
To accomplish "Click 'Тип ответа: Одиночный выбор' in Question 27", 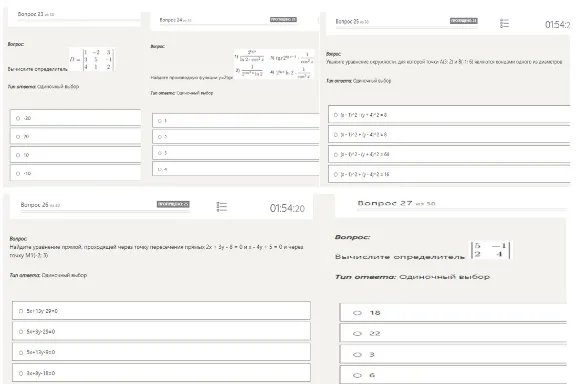I will pos(412,277).
